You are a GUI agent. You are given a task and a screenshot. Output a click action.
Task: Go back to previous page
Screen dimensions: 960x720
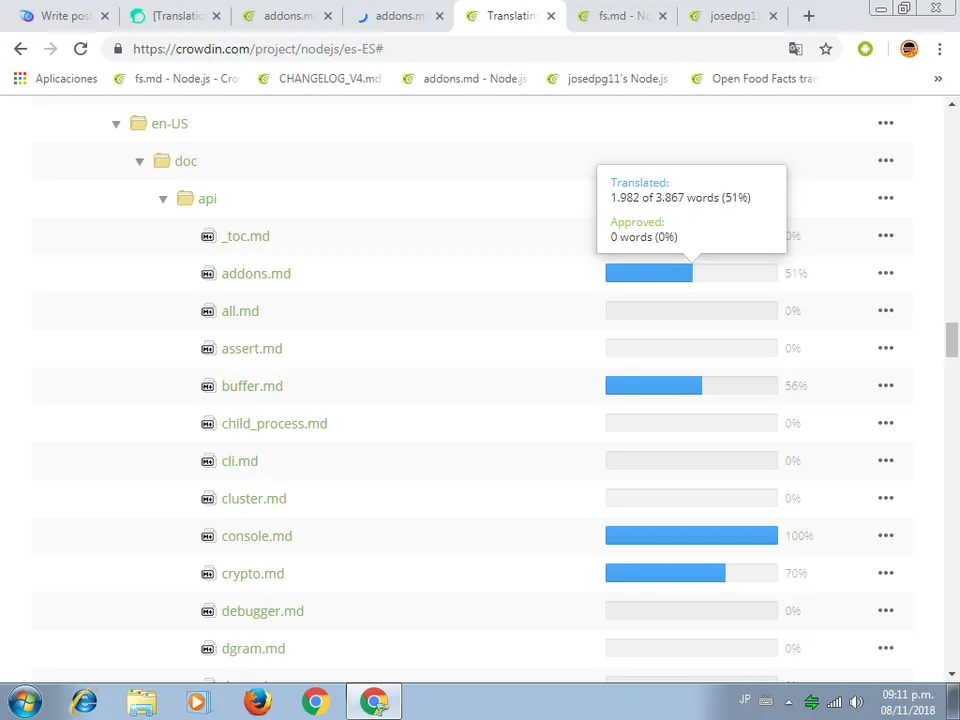20,49
